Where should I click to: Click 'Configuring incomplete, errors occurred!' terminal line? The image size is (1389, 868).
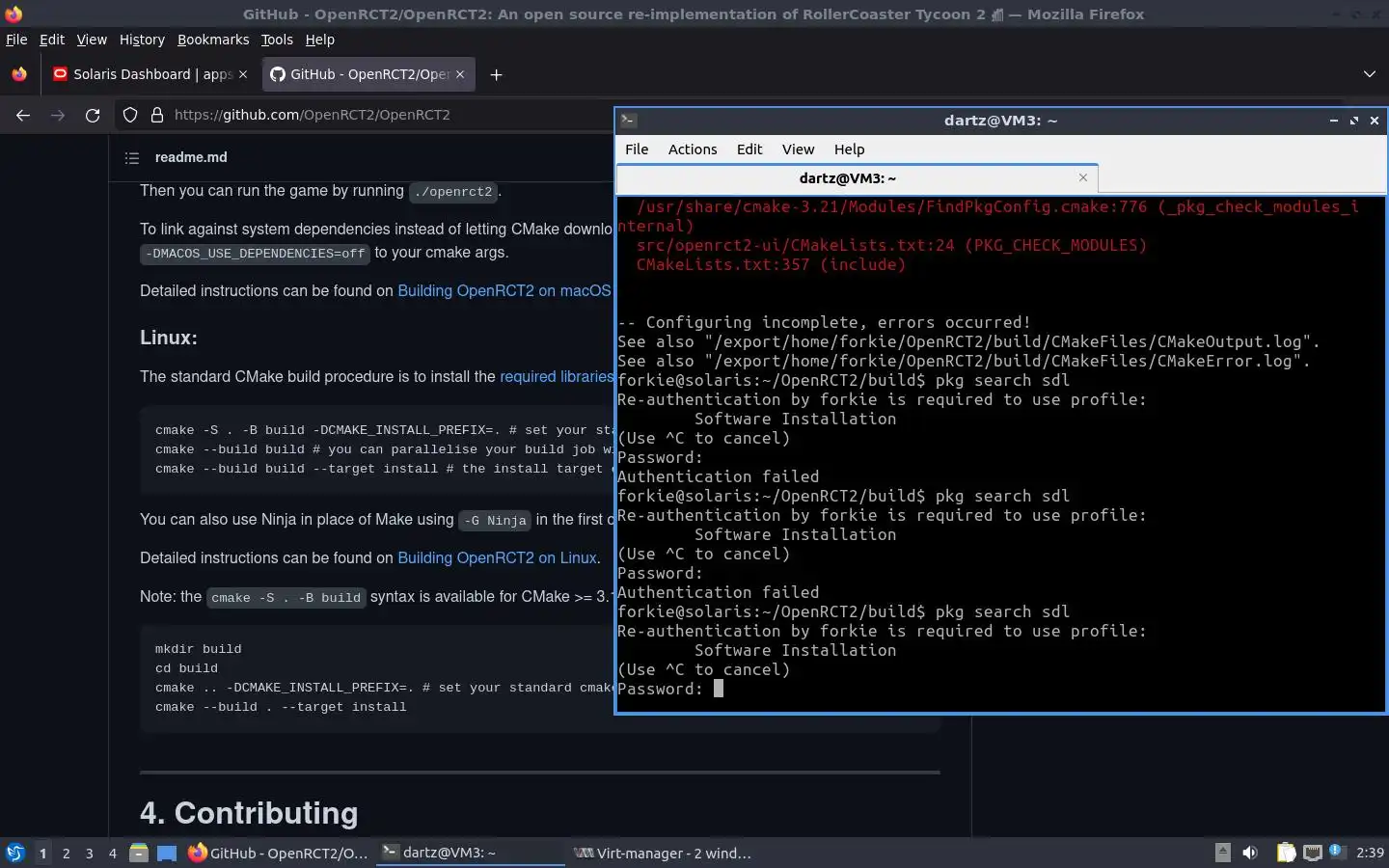point(824,322)
